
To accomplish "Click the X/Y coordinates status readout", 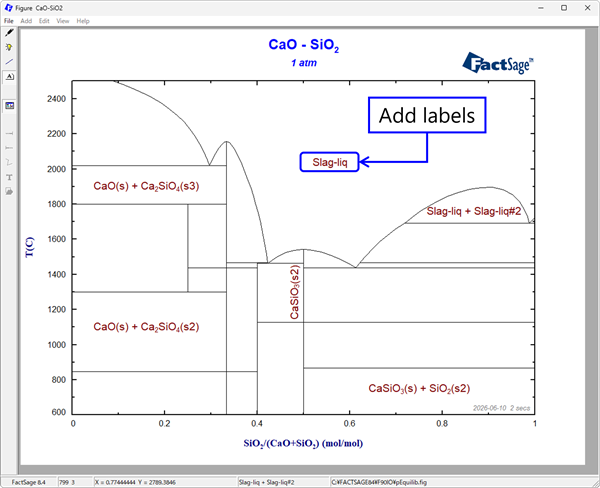I will 135,482.
